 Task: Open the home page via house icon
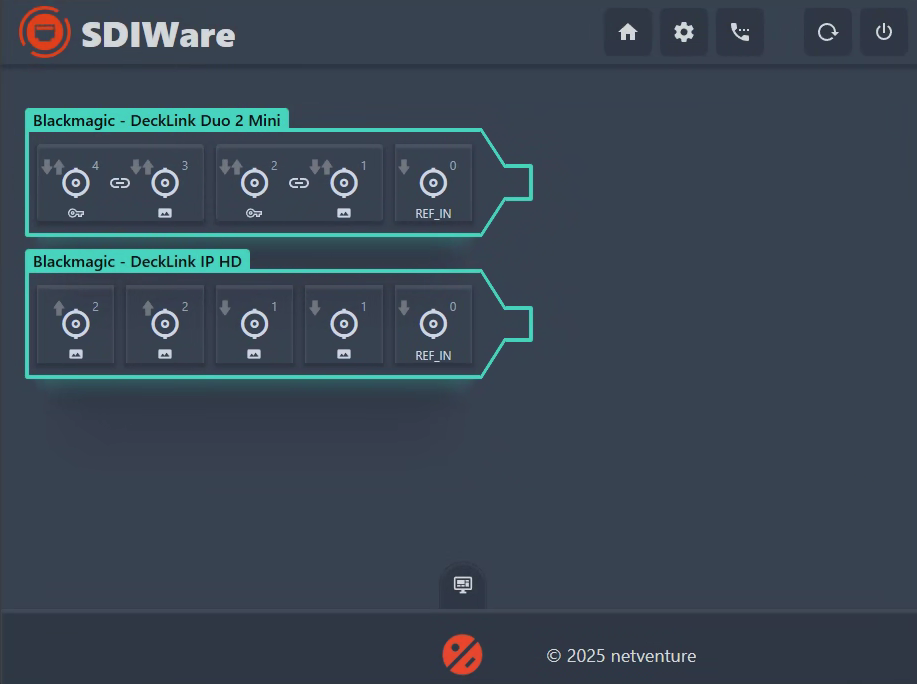627,32
